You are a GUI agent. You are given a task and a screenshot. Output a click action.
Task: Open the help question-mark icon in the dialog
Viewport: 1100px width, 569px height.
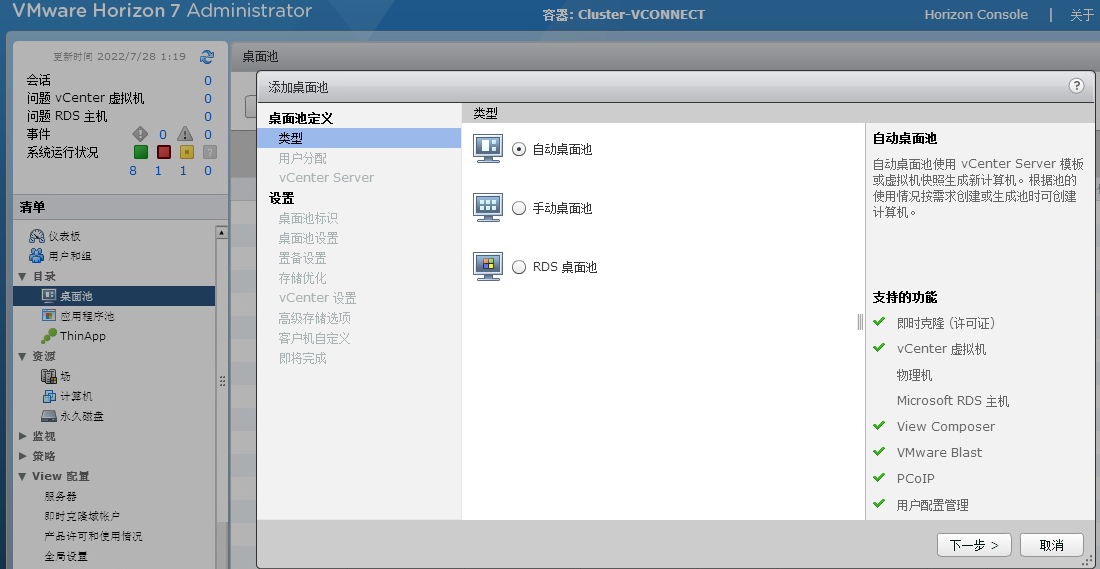[x=1076, y=86]
